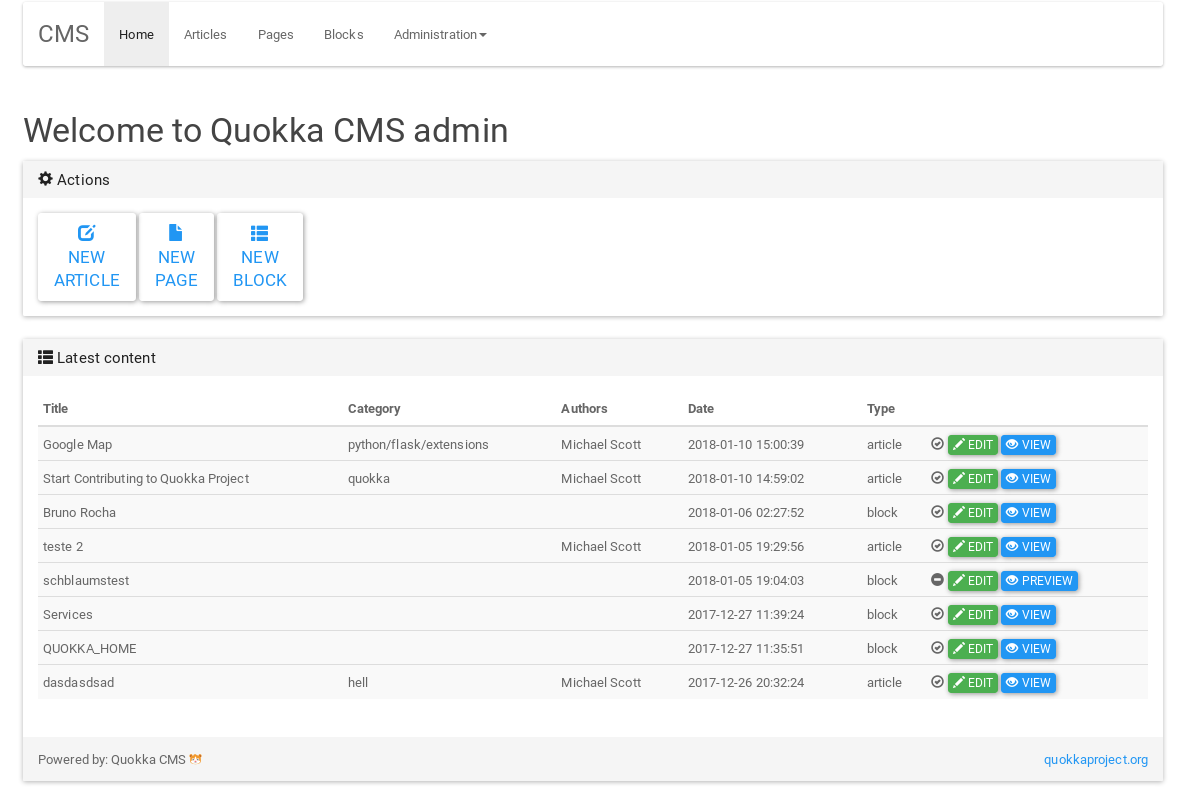Viewport: 1192px width, 799px height.
Task: Click the pencil icon on the dasdasdsad row
Action: click(x=959, y=682)
